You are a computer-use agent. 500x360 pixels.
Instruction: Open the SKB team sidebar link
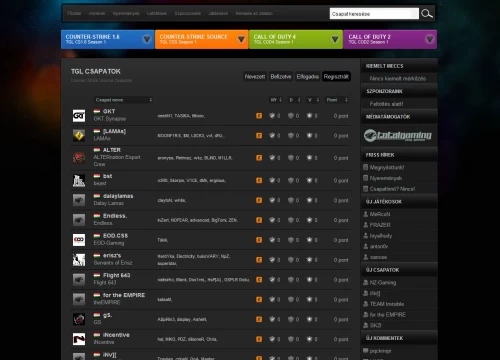click(375, 325)
